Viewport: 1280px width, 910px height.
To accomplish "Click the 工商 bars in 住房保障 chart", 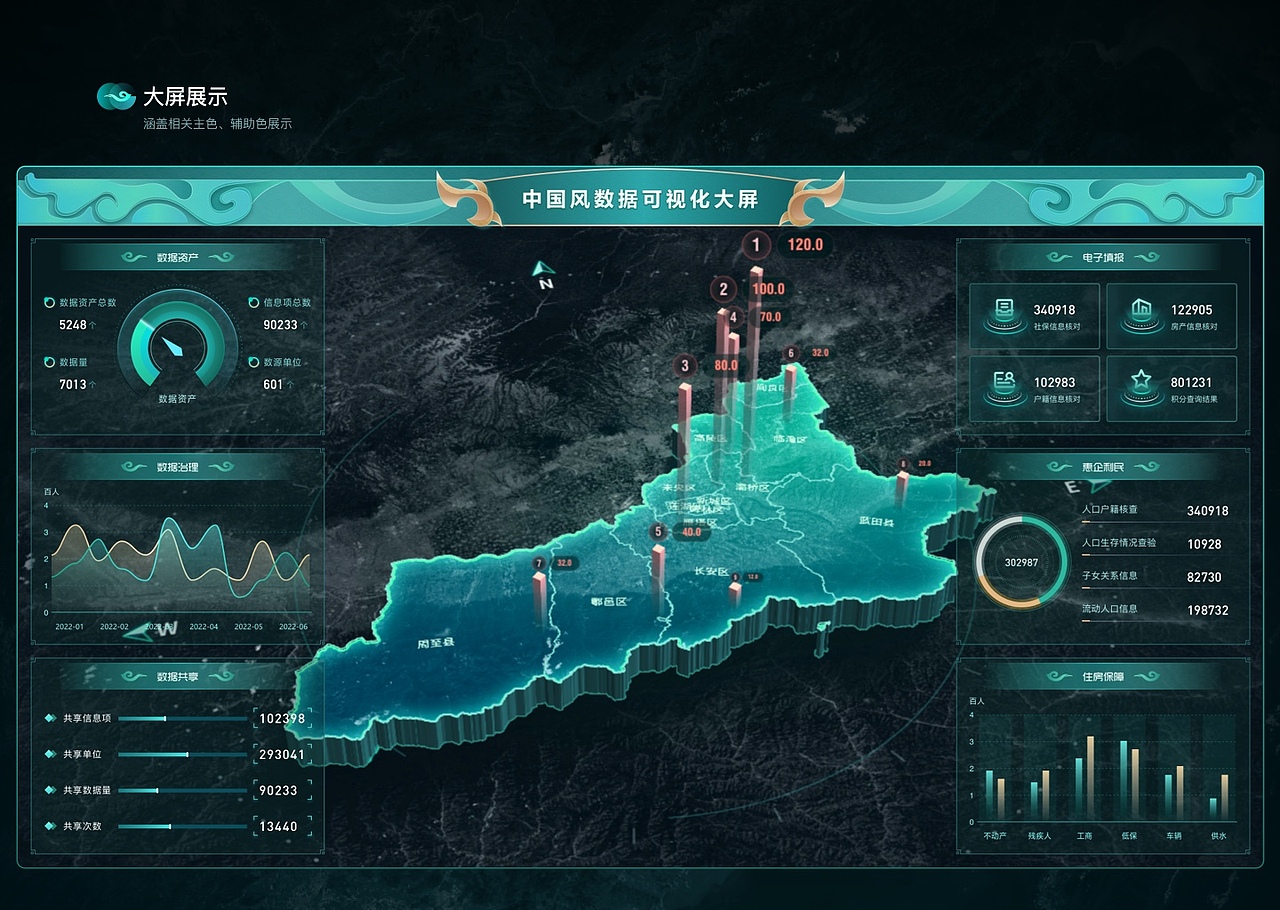I will [x=1085, y=778].
